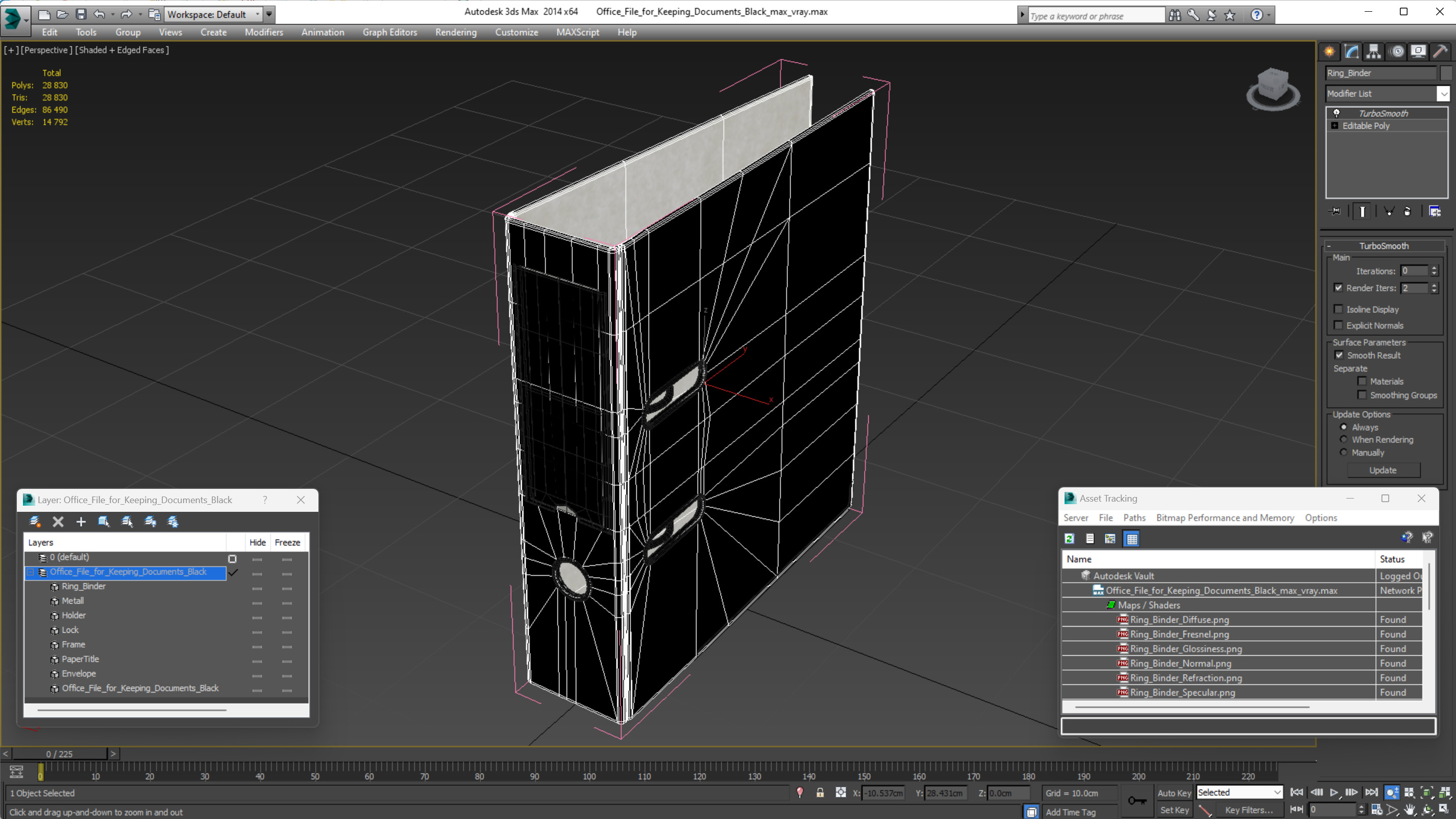Viewport: 1456px width, 819px height.
Task: Collapse the Office_File_for_Keeping_Documents_Black layer
Action: click(x=31, y=572)
